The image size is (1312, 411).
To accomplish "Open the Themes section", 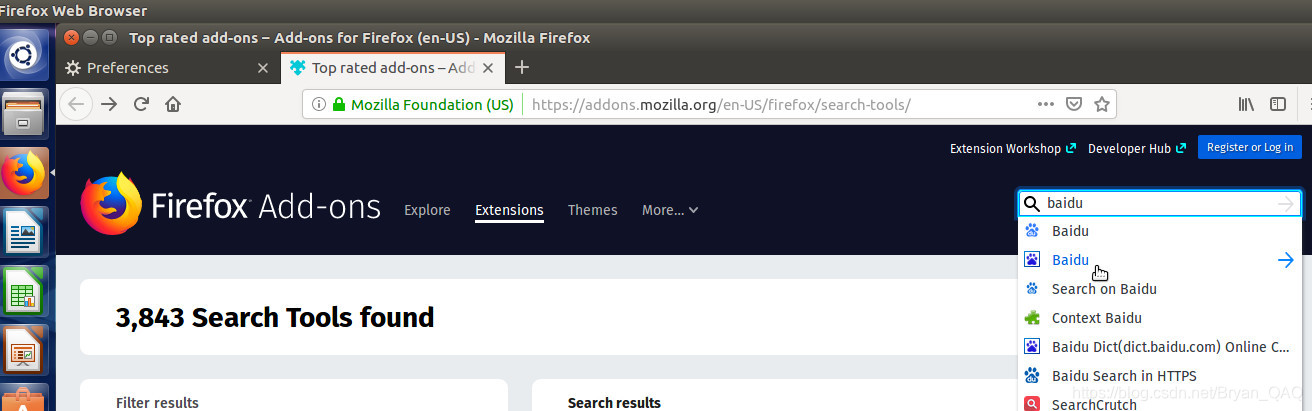I will tap(592, 210).
